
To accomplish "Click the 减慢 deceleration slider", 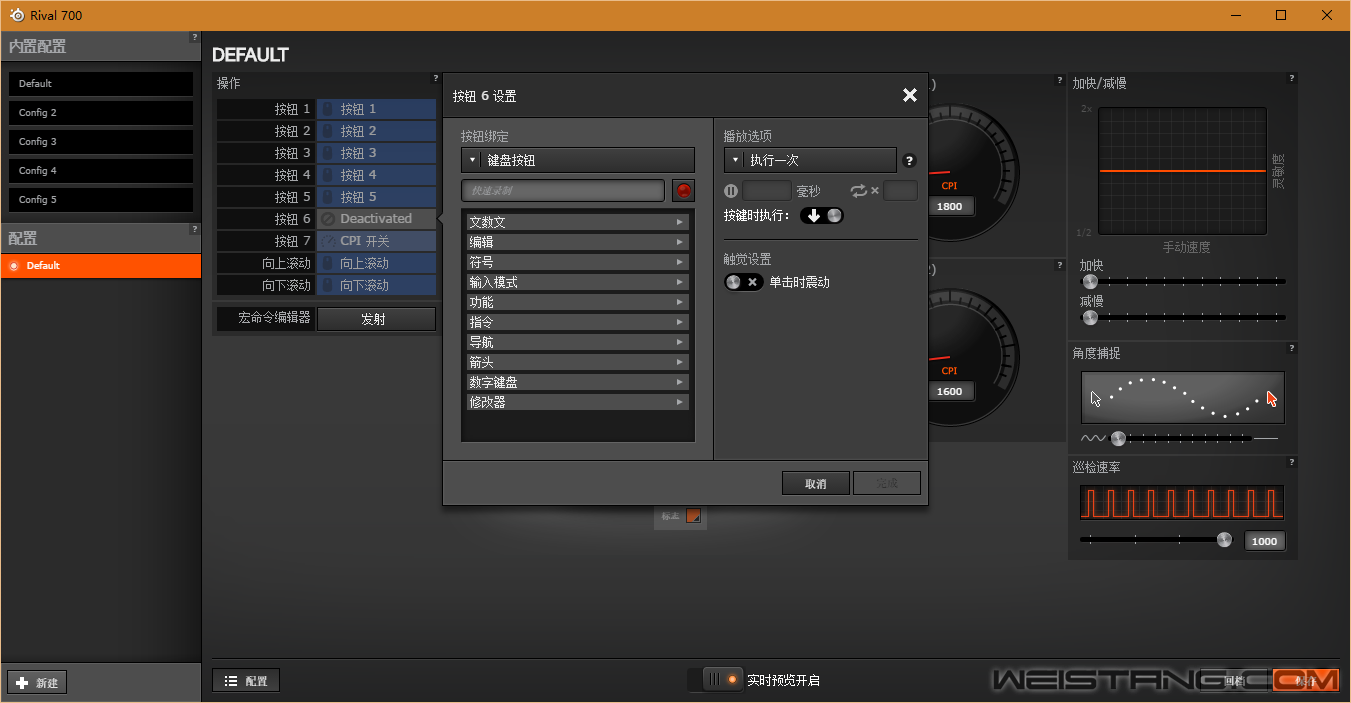I will click(x=1184, y=318).
